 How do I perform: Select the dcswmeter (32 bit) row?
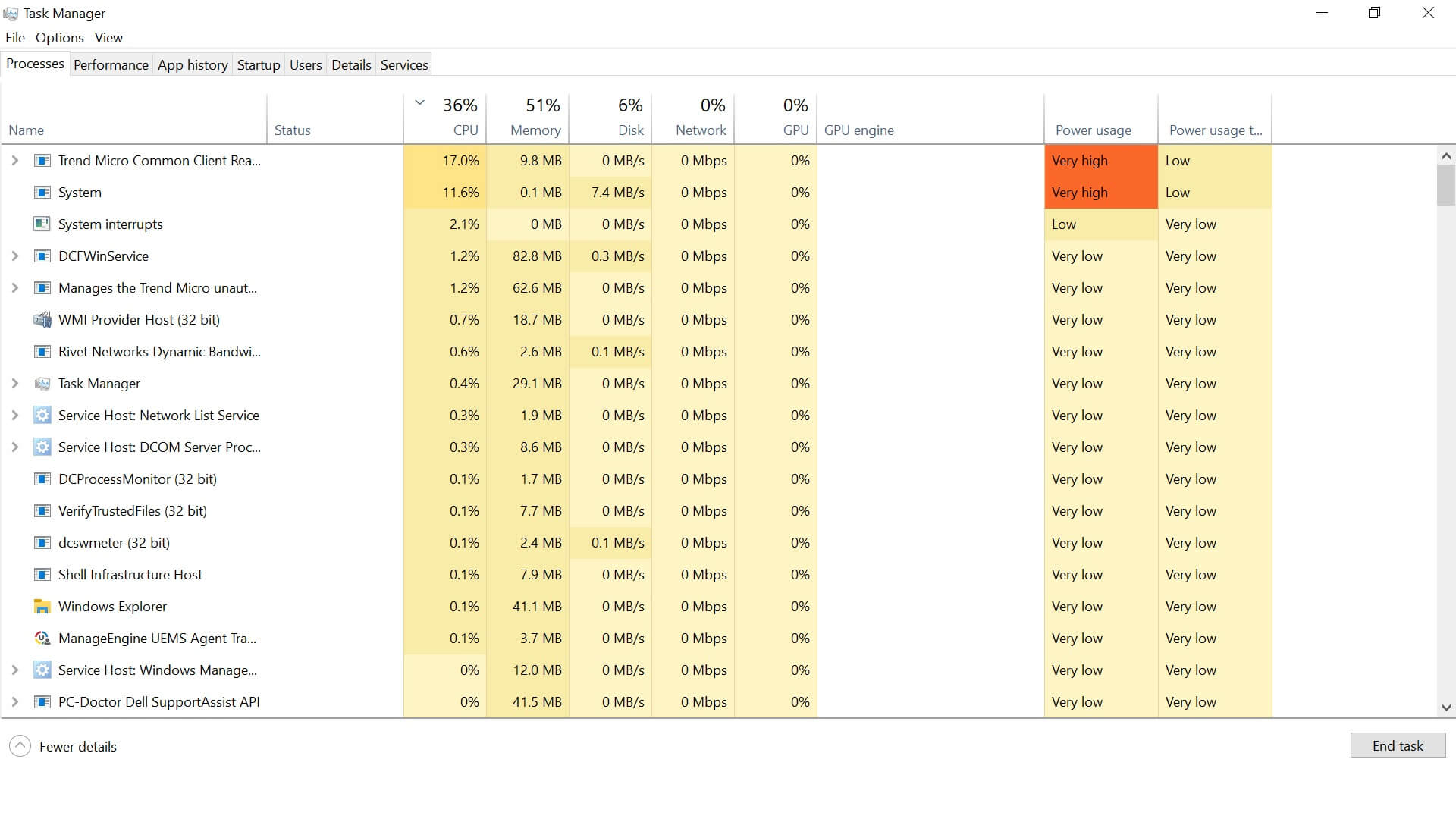point(114,543)
